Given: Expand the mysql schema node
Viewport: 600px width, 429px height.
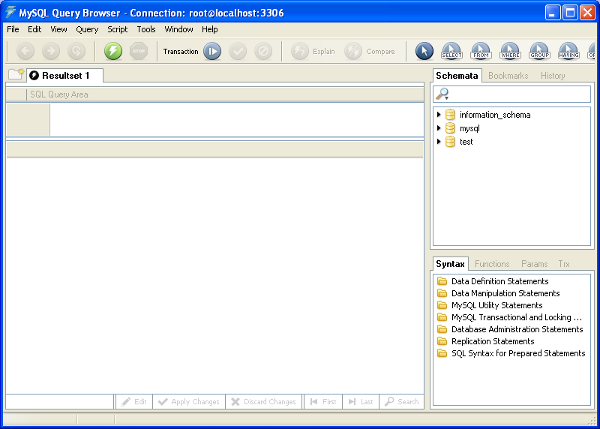Looking at the screenshot, I should [x=439, y=128].
